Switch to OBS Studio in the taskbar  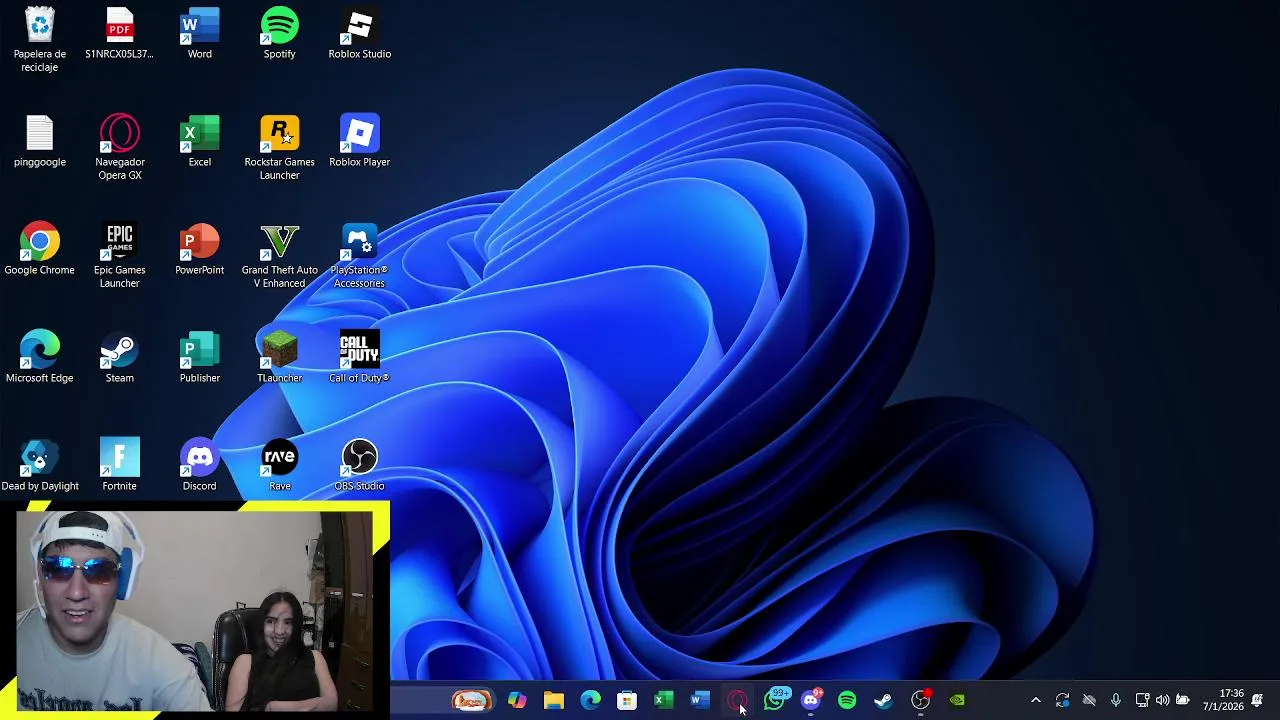921,700
